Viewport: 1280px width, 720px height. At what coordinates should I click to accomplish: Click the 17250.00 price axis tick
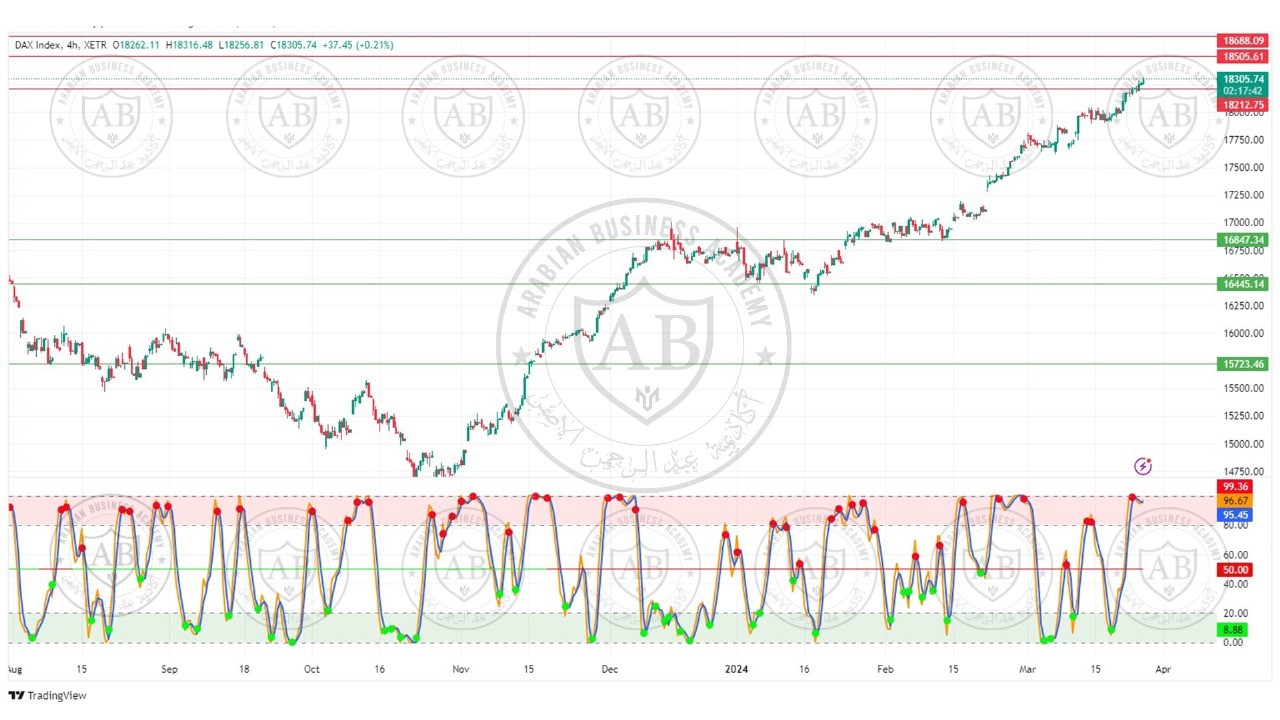point(1243,196)
